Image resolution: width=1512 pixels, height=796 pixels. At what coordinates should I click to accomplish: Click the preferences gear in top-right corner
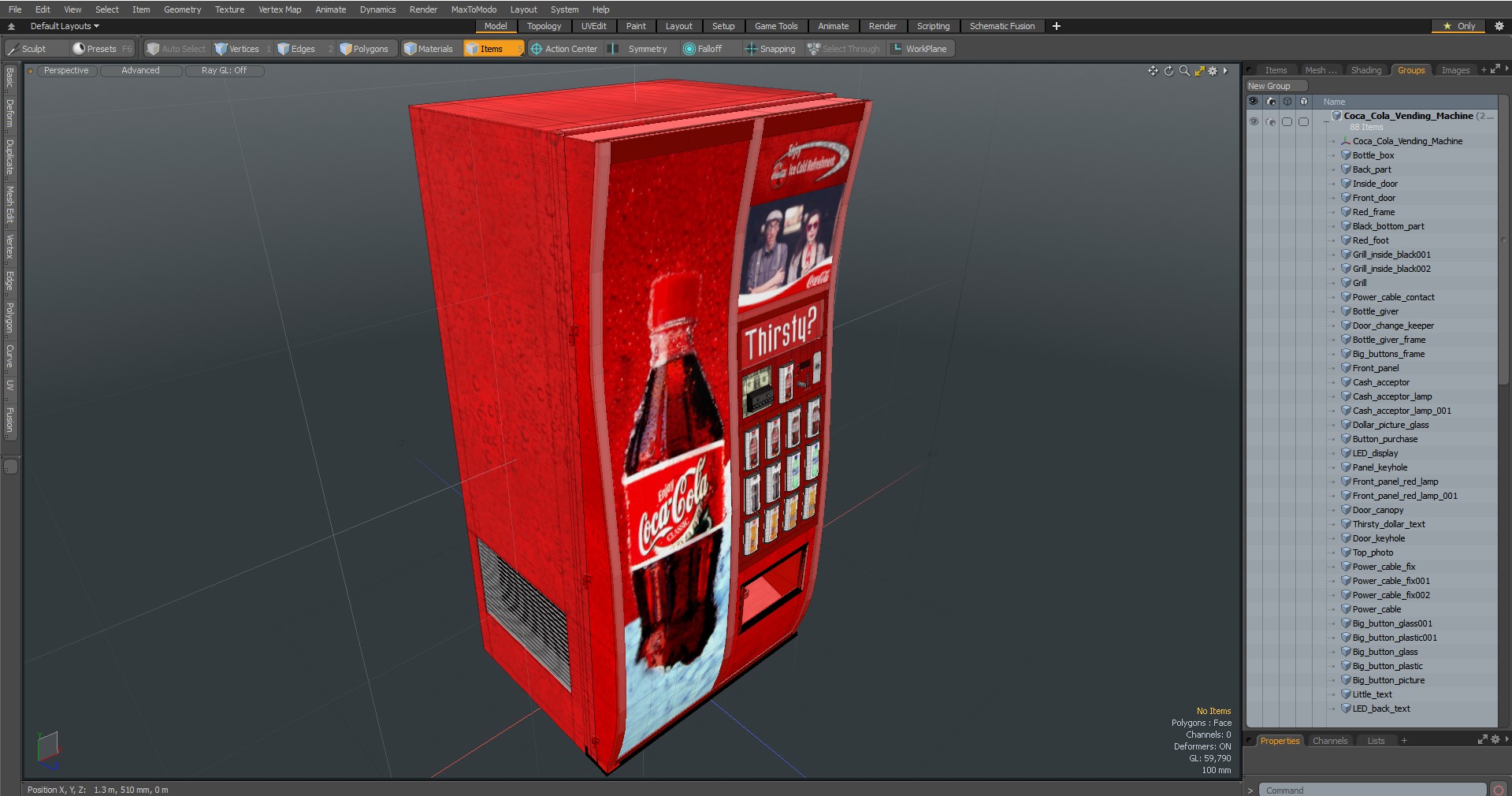tap(1499, 26)
